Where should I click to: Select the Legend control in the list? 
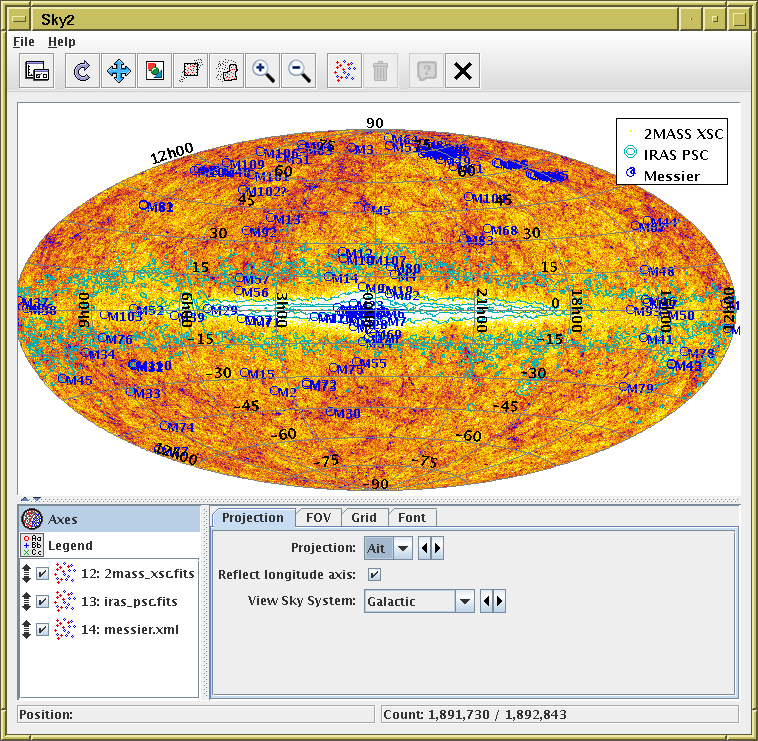point(70,545)
